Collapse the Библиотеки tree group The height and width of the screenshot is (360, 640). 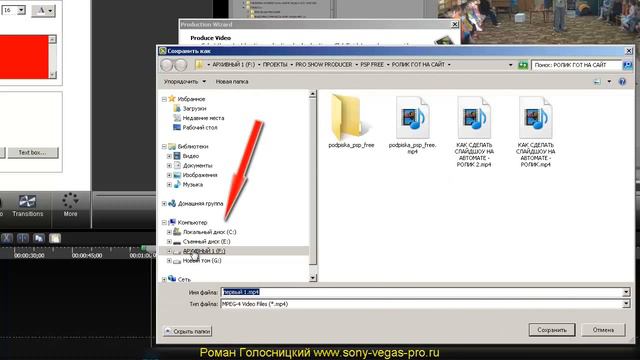(164, 147)
